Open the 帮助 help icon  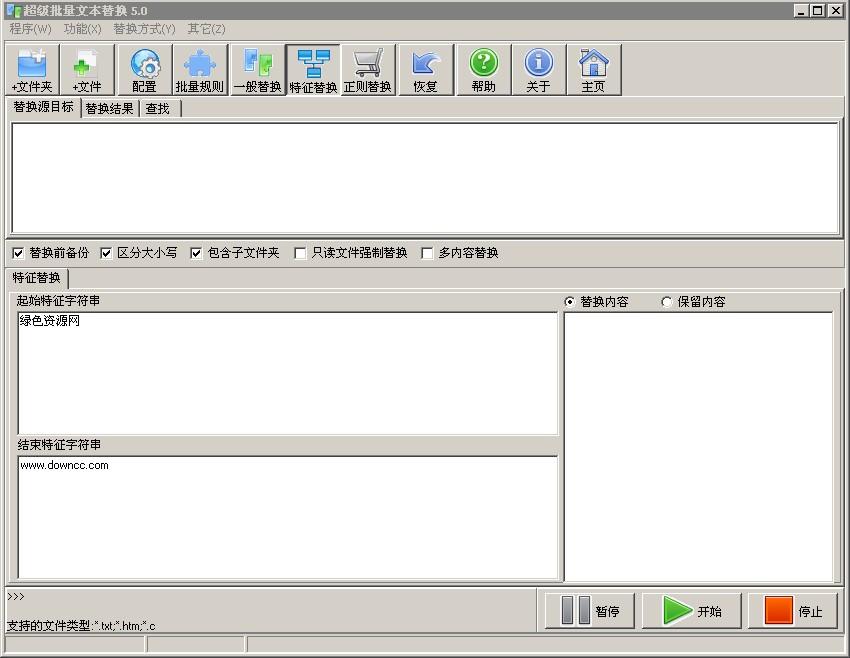(483, 68)
